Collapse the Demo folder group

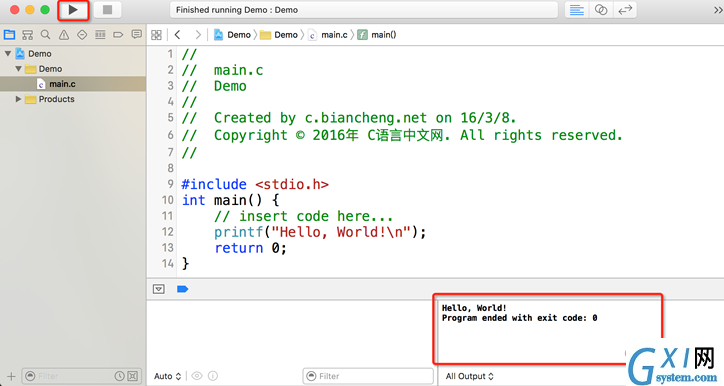click(18, 69)
